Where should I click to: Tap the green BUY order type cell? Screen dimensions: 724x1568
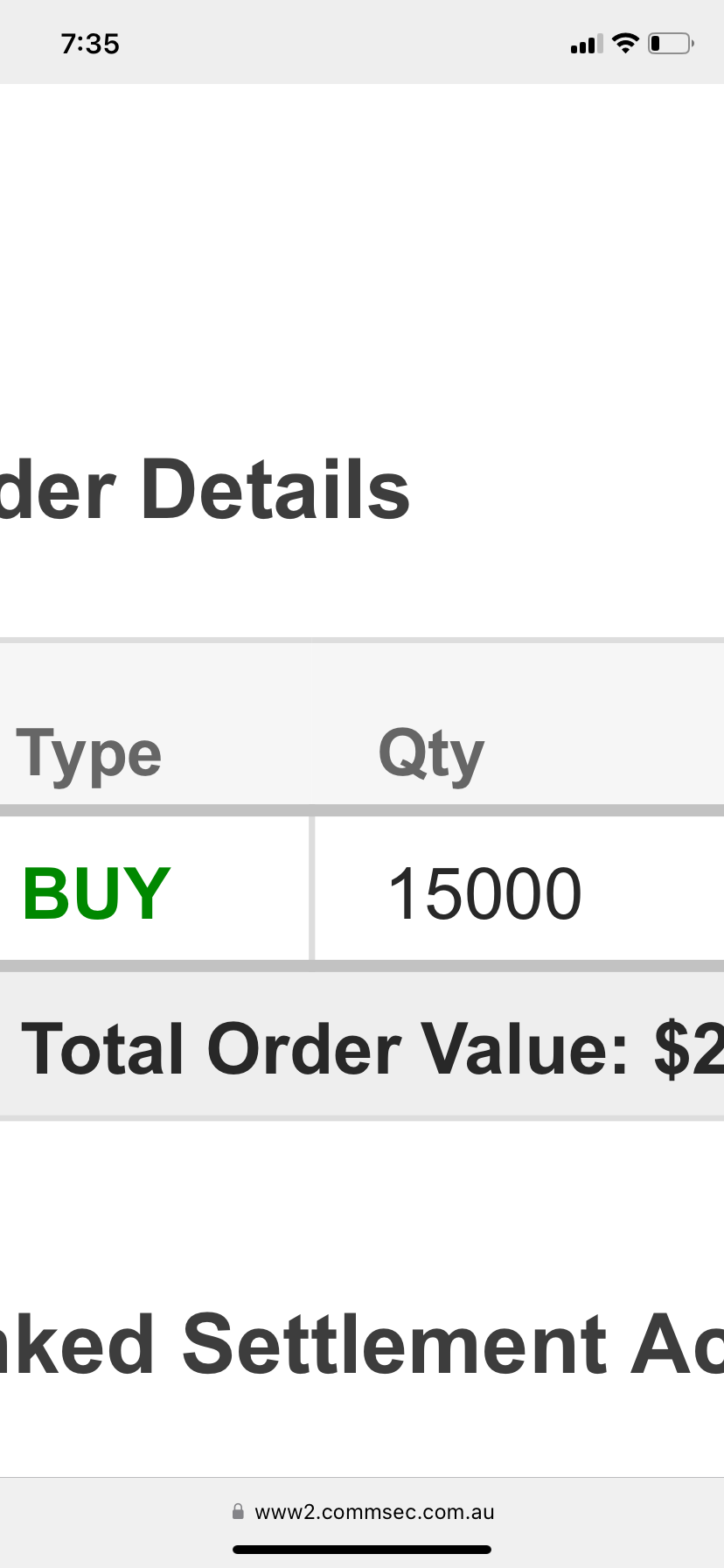[x=154, y=892]
